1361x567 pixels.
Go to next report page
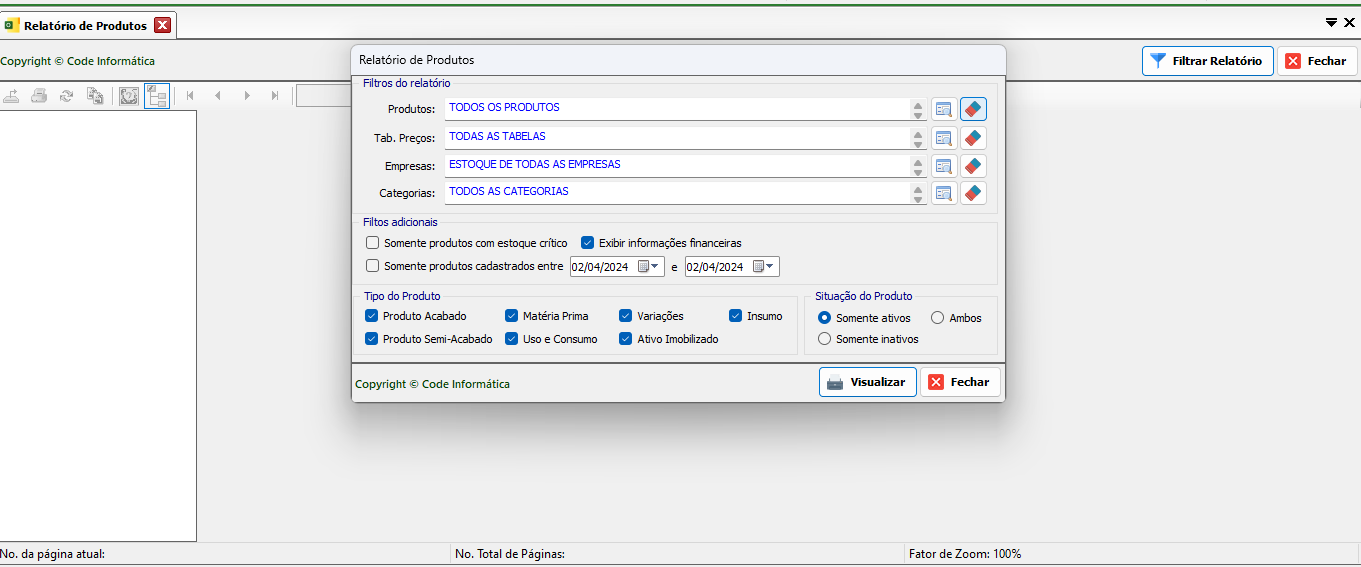click(247, 96)
